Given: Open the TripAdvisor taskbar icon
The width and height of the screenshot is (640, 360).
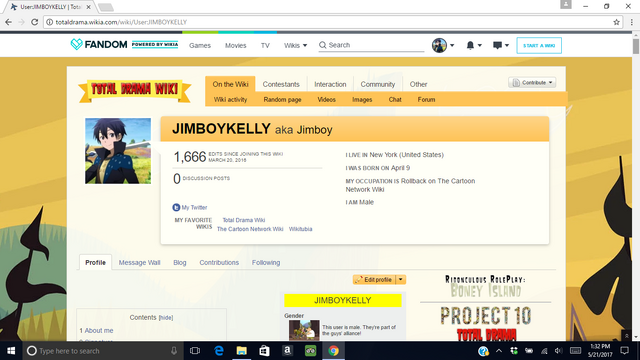Looking at the screenshot, I should point(310,351).
